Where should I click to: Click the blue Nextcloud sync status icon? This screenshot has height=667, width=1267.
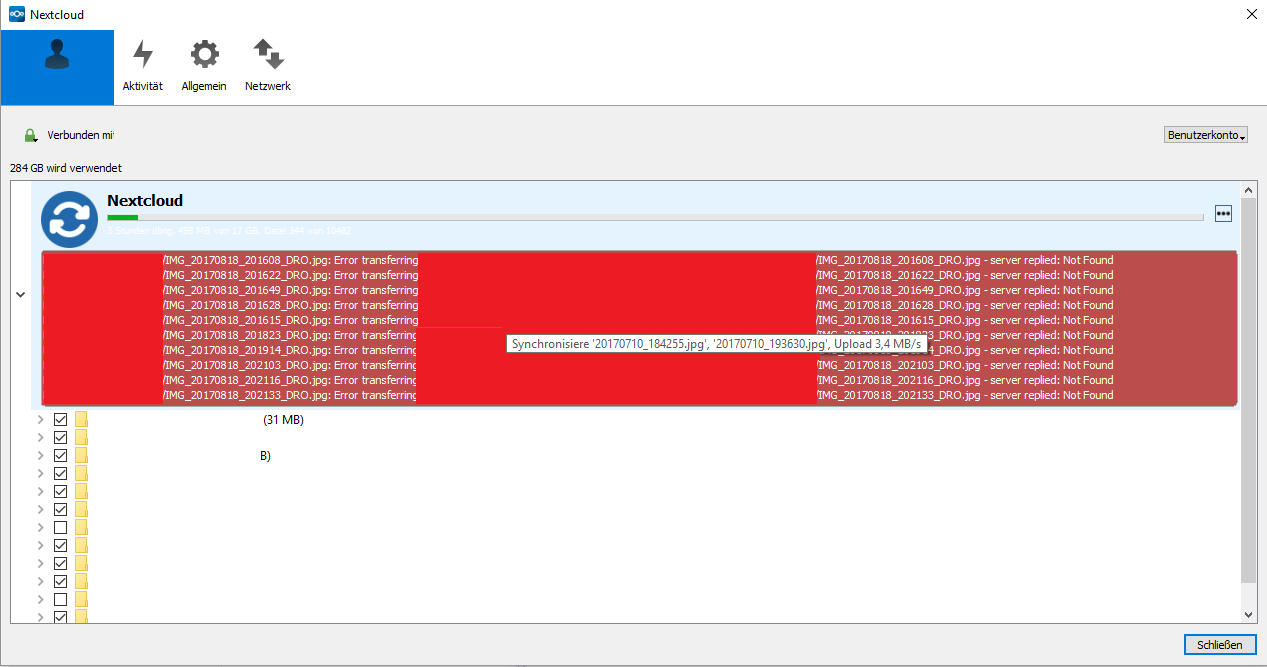(69, 219)
